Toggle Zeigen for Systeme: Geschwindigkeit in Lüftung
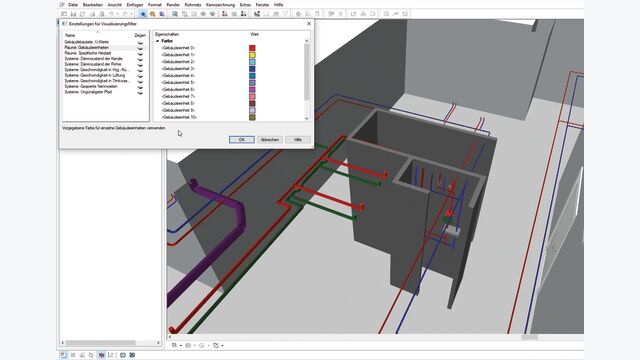Image resolution: width=640 pixels, height=360 pixels. [x=140, y=76]
